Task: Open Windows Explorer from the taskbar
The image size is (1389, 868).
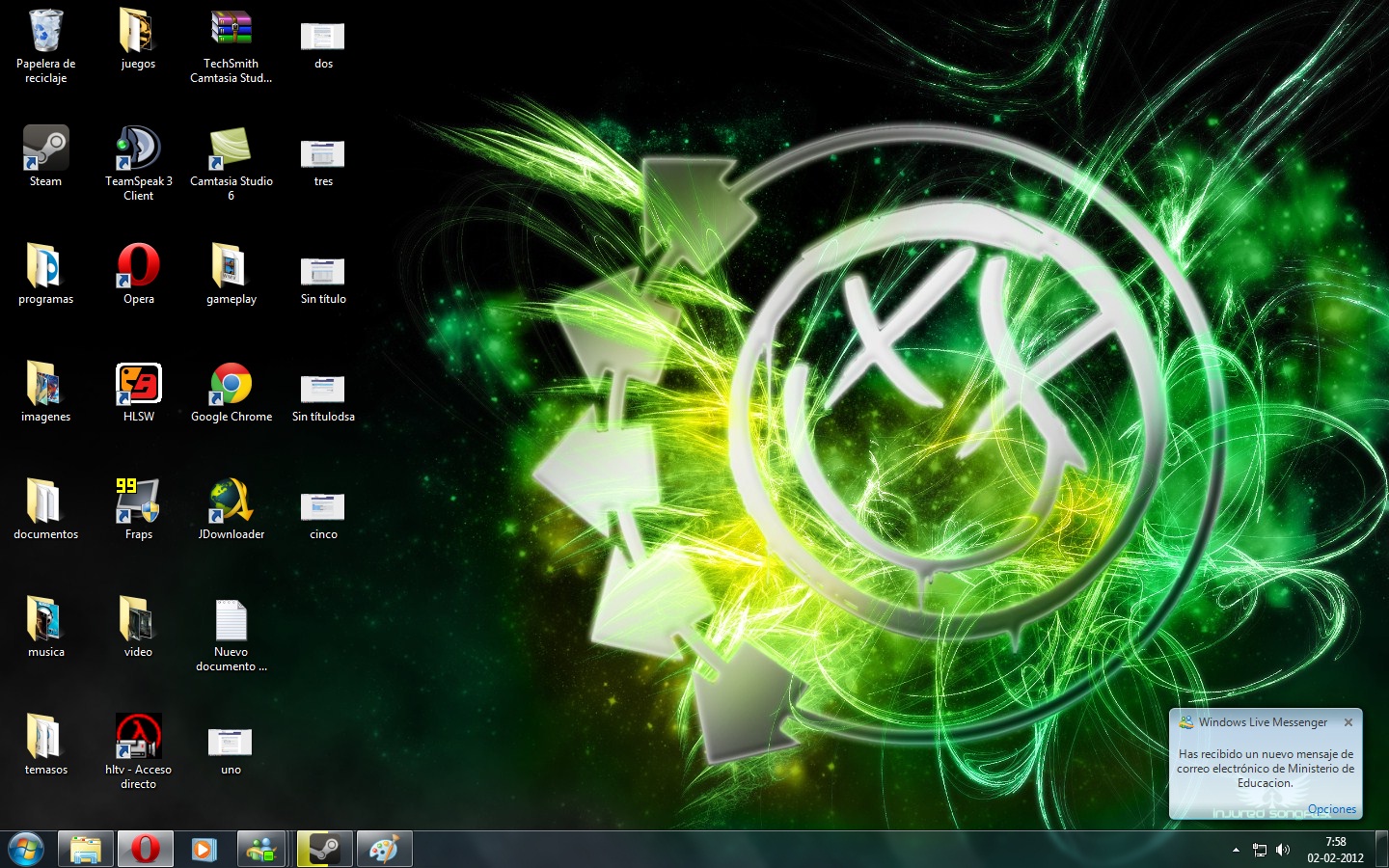Action: point(86,850)
